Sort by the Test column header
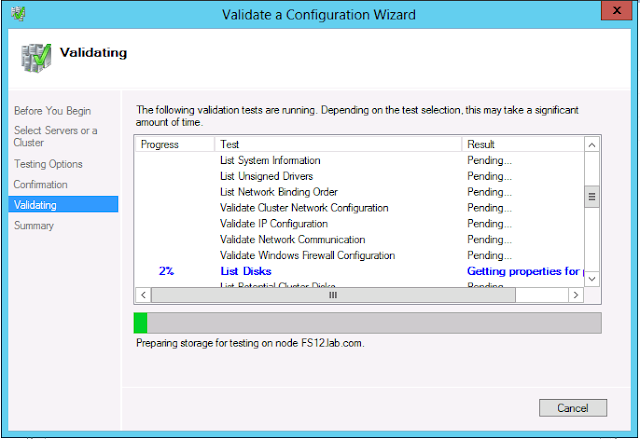Screen dimensions: 640x439 [338, 144]
